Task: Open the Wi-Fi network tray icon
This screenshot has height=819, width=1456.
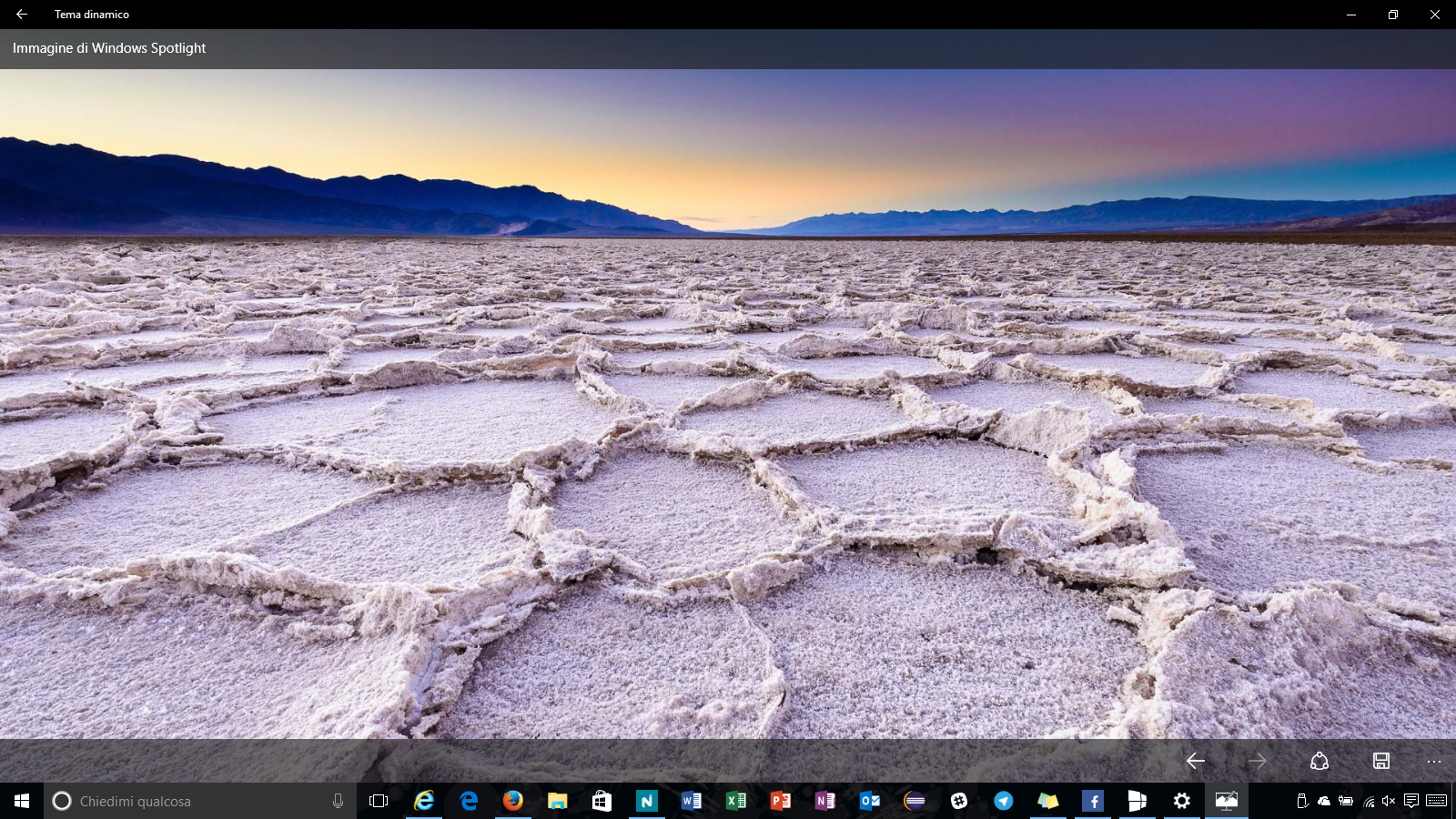Action: 1368,801
